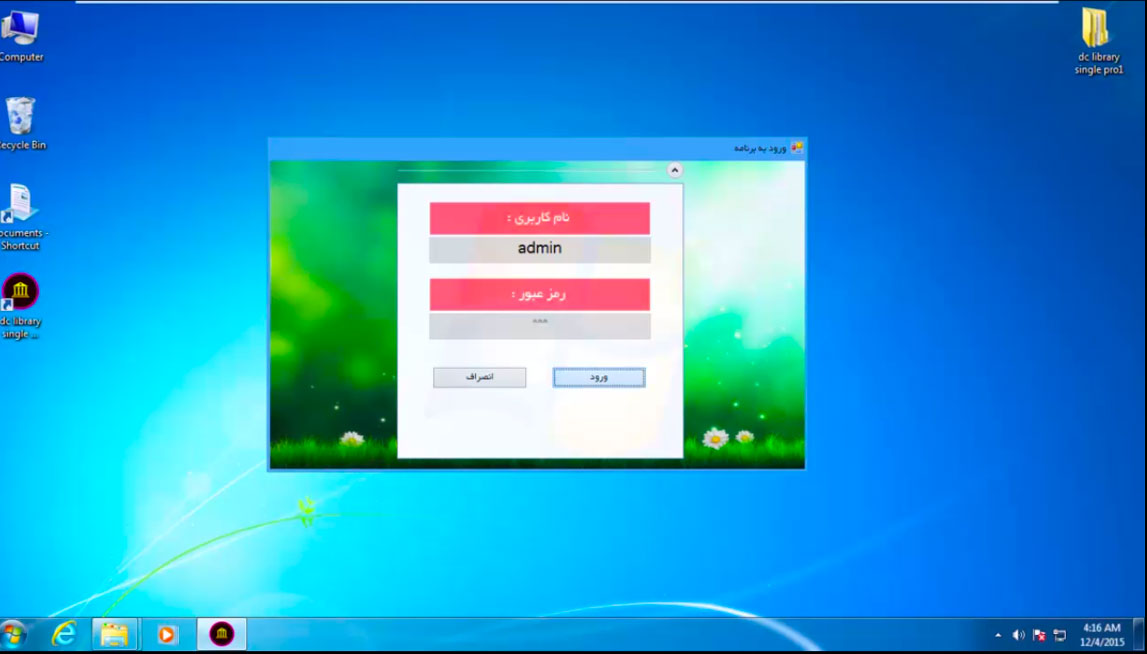Select the Recycle Bin desktop icon
The height and width of the screenshot is (654, 1147).
[x=21, y=124]
